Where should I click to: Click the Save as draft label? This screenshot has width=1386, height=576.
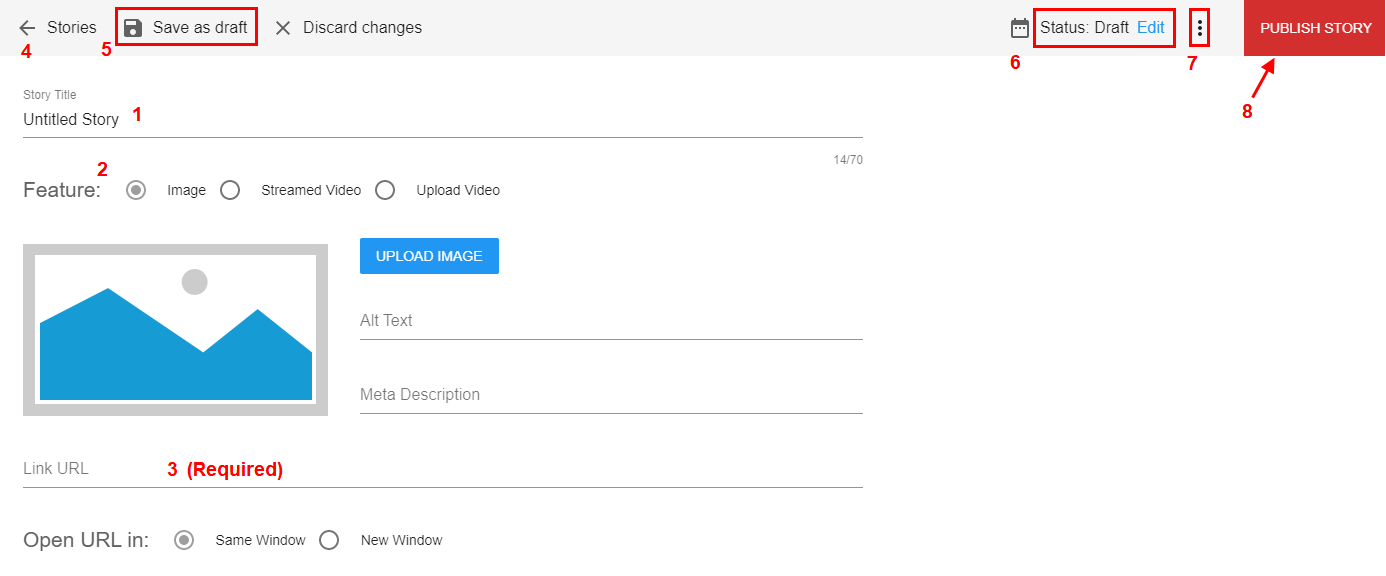coord(200,28)
